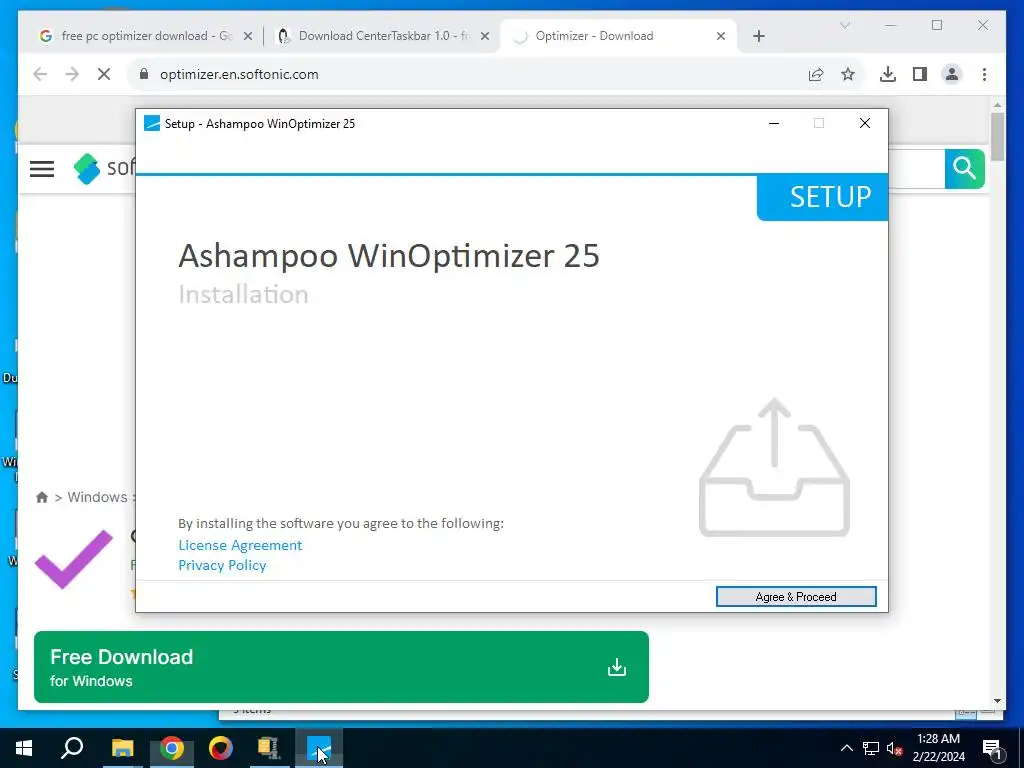This screenshot has width=1024, height=768.
Task: Click the Softonic logo
Action: [104, 168]
